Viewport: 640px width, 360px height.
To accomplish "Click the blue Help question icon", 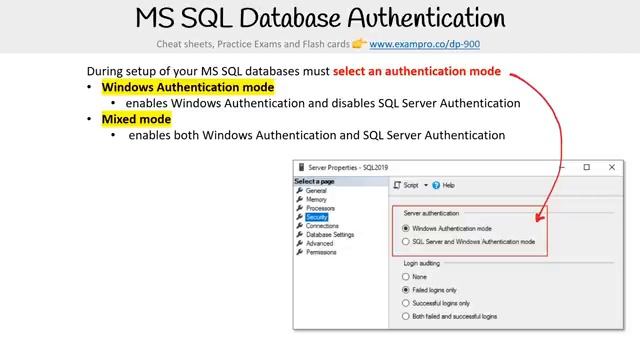I will [x=436, y=185].
